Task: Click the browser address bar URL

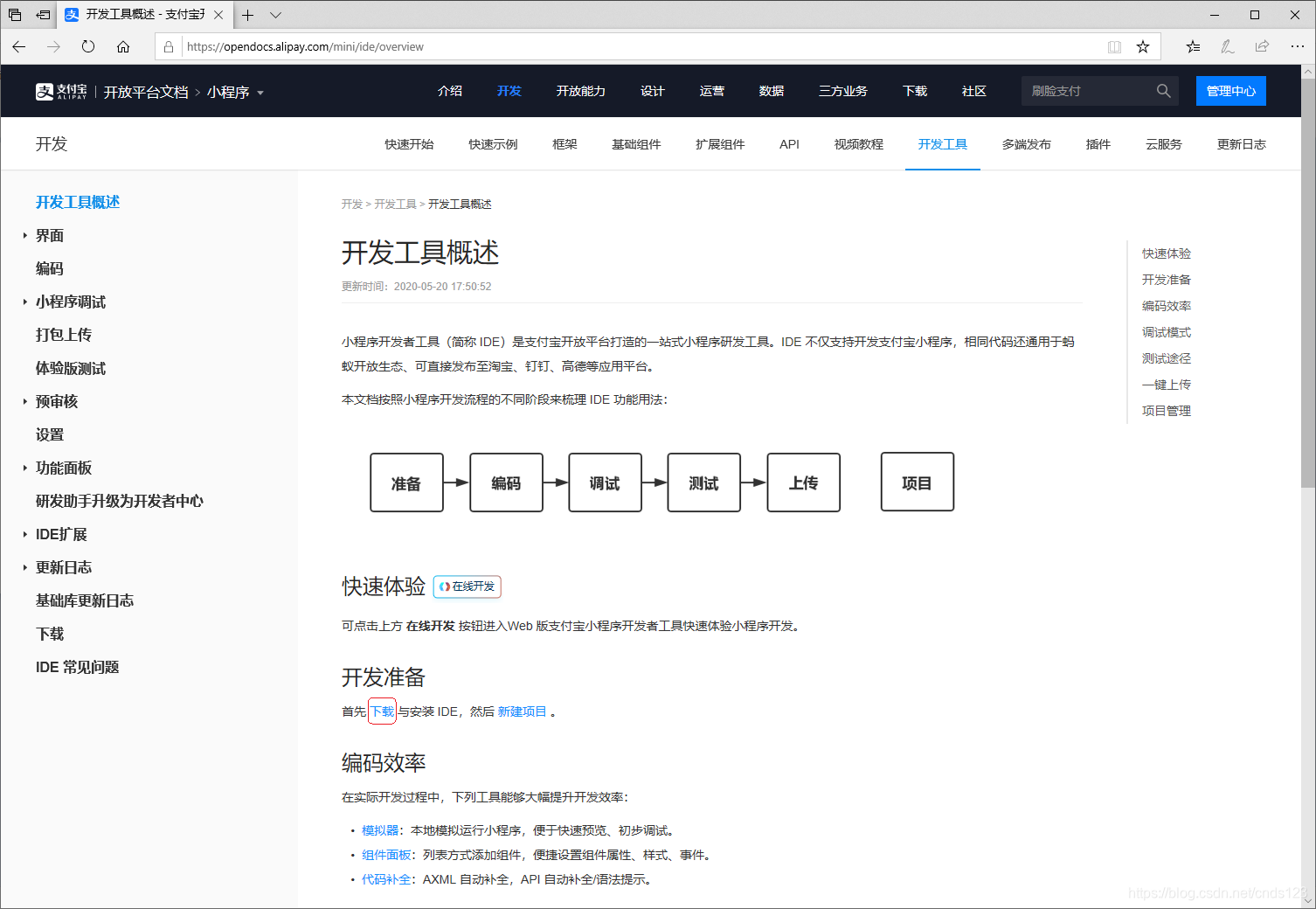Action: (x=305, y=47)
